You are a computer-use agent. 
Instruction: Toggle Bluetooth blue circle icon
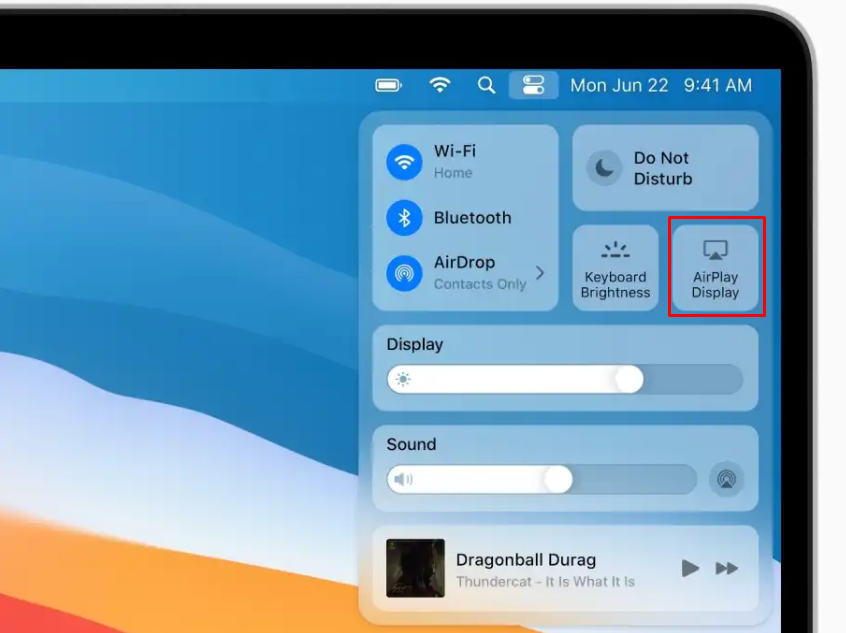pos(404,218)
